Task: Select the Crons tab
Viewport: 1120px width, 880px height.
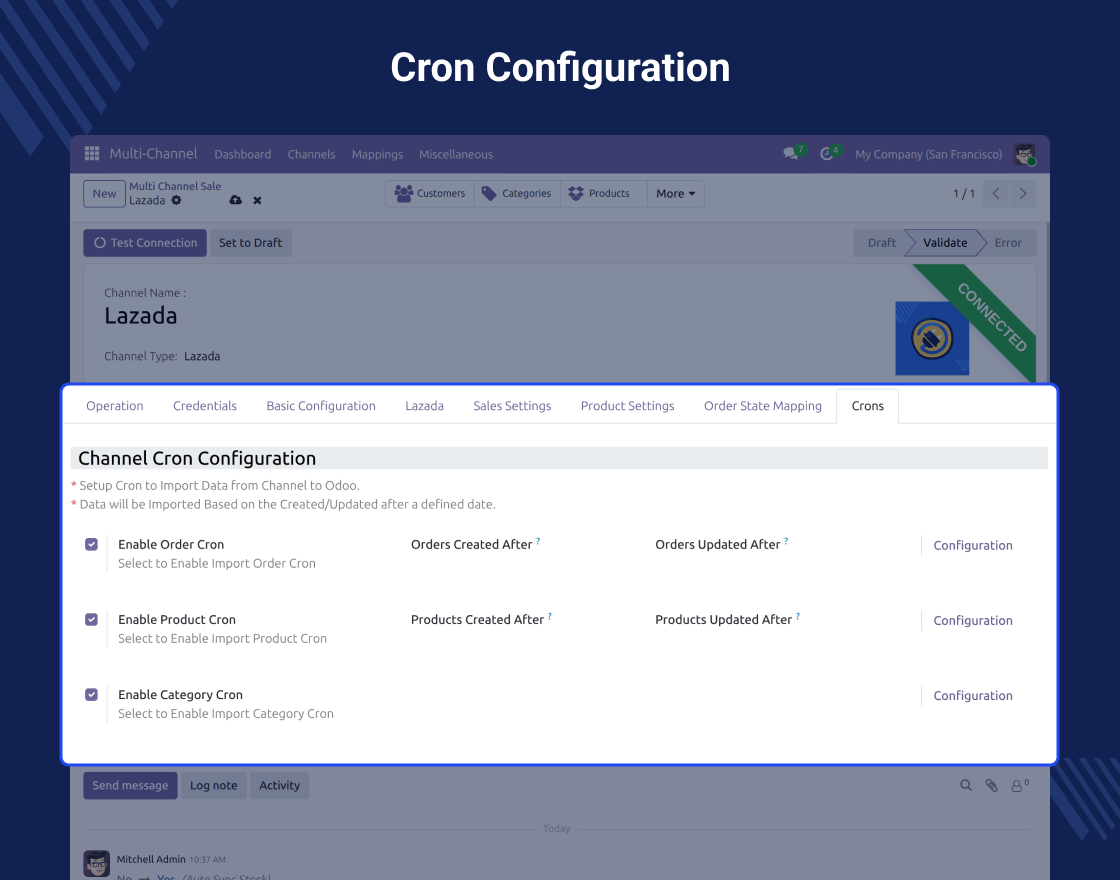Action: point(868,406)
